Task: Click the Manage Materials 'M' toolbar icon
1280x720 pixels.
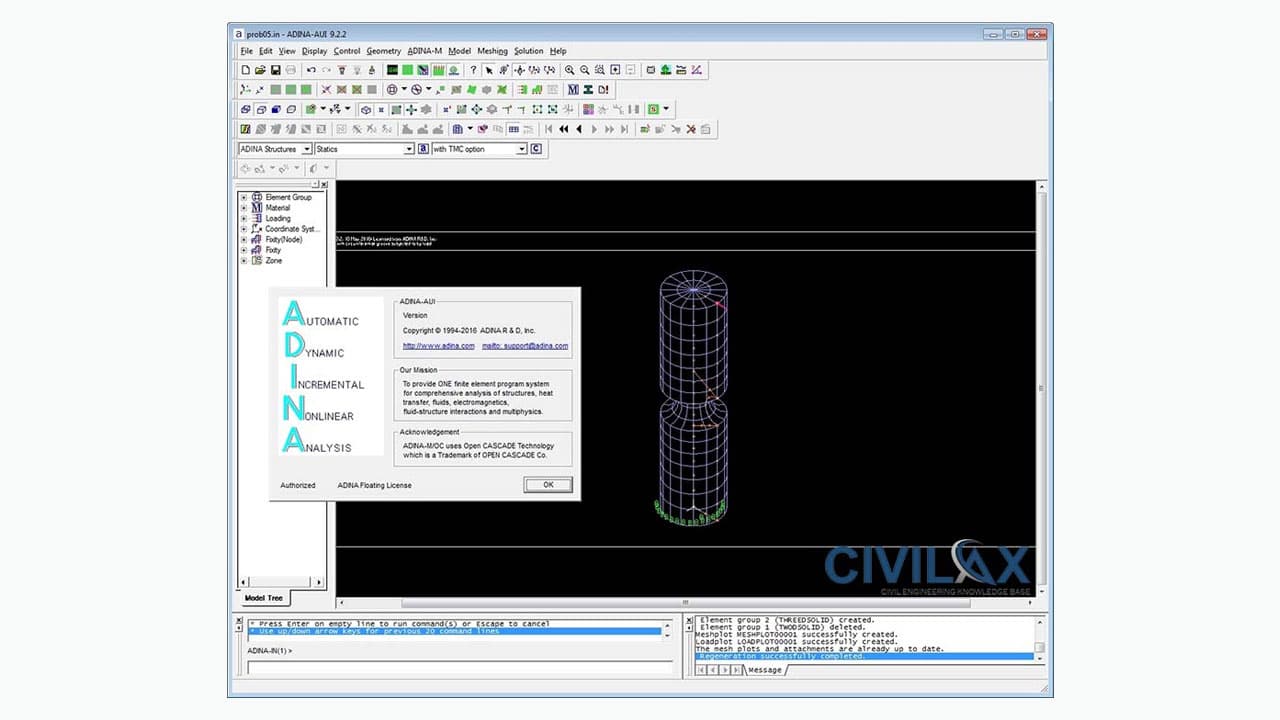Action: 573,90
